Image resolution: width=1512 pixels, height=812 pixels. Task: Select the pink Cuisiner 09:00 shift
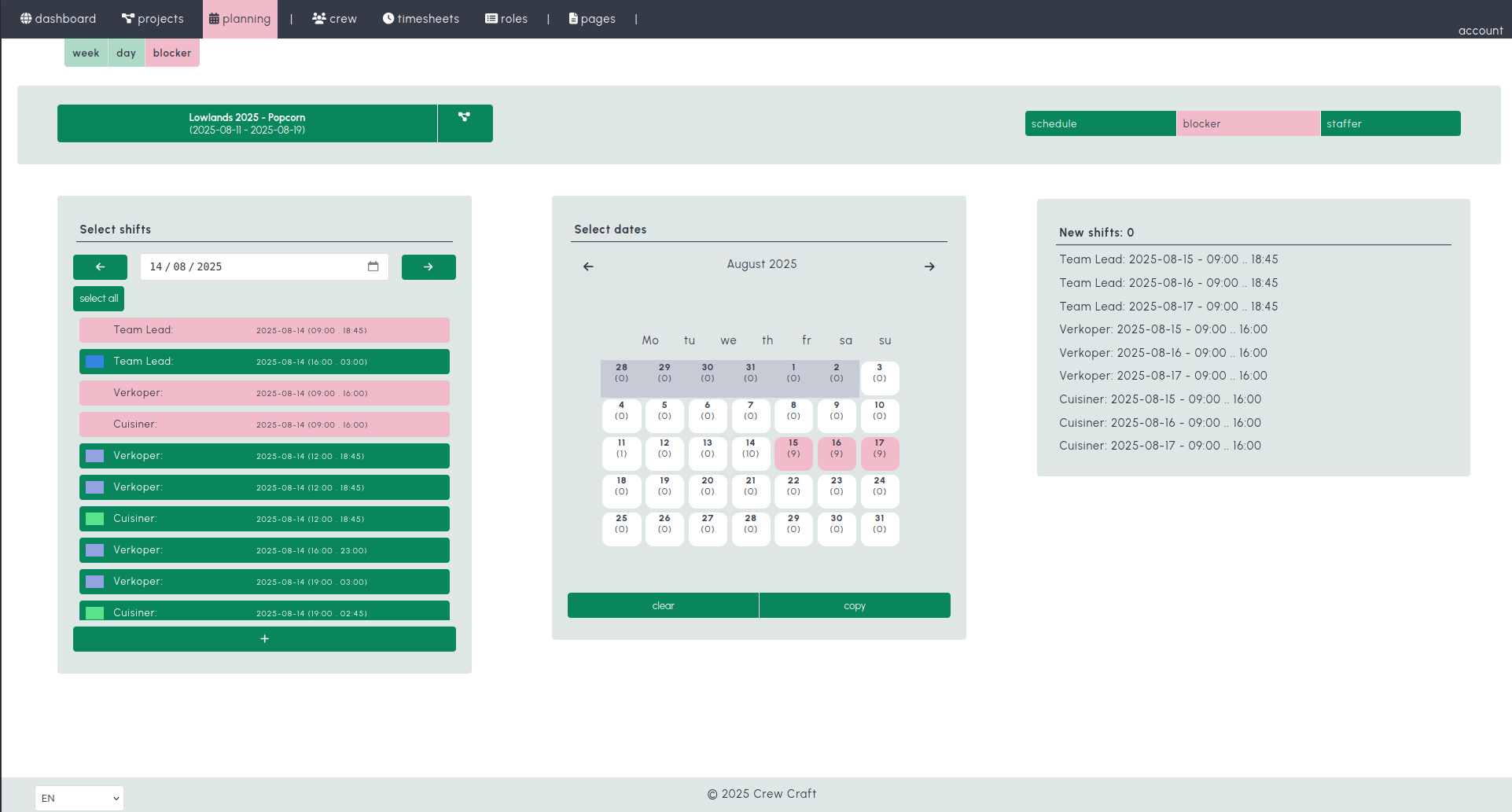(x=264, y=424)
